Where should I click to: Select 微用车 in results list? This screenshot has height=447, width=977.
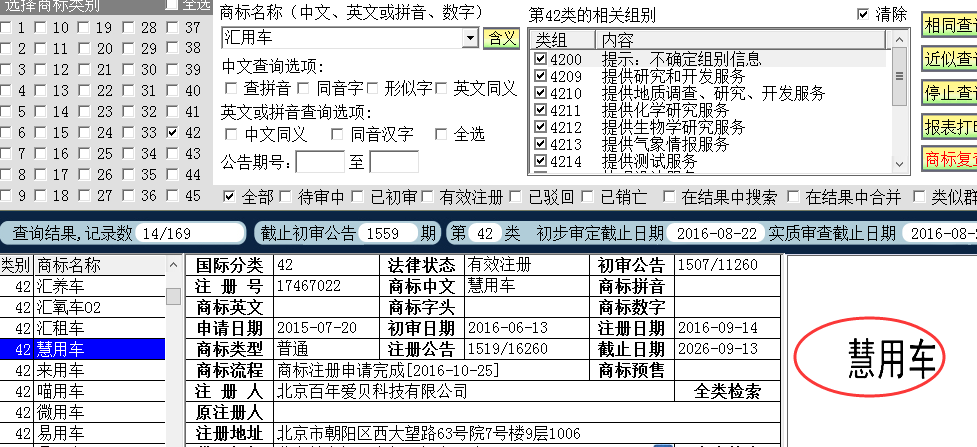[x=82, y=412]
